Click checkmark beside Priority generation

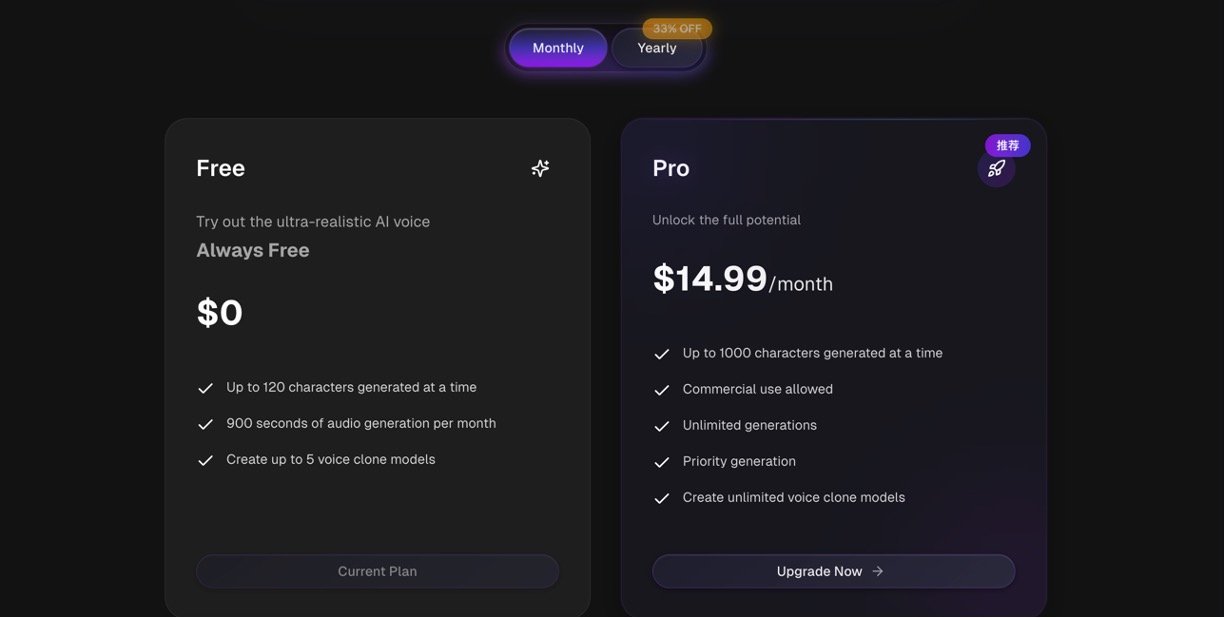click(661, 462)
